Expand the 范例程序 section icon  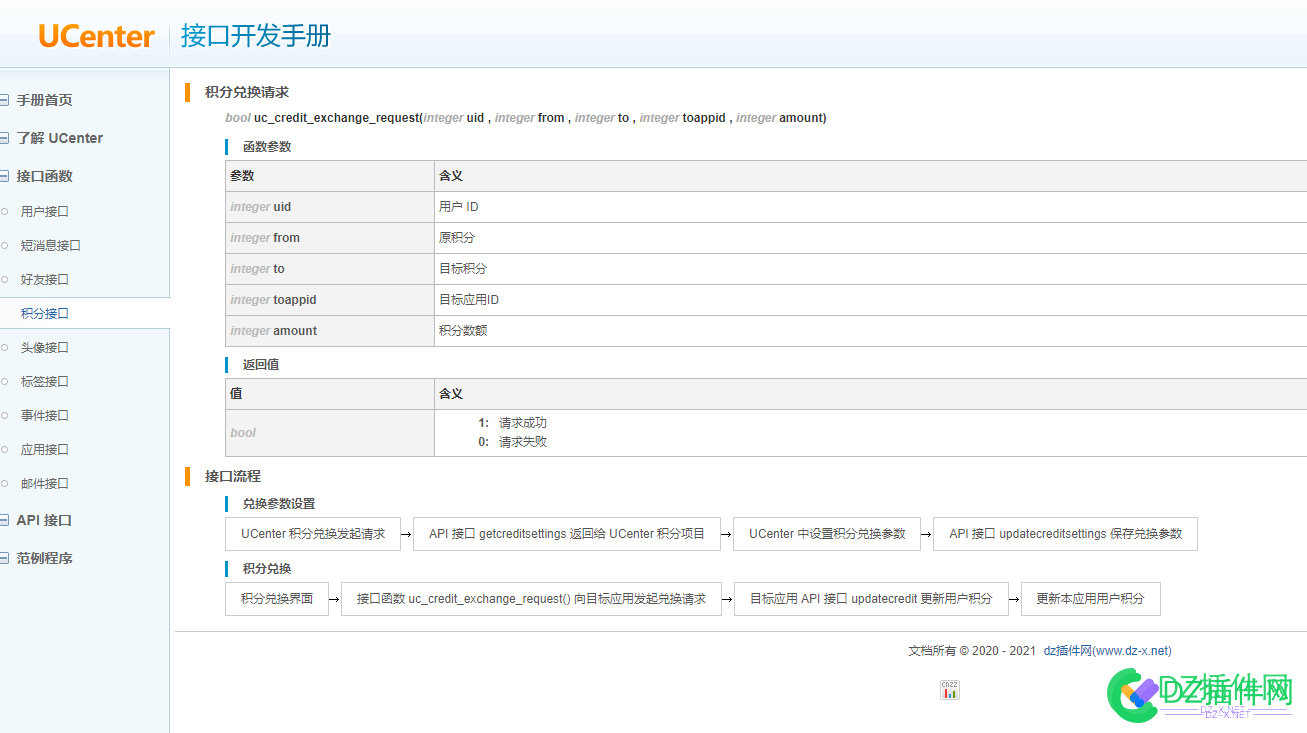pos(4,558)
